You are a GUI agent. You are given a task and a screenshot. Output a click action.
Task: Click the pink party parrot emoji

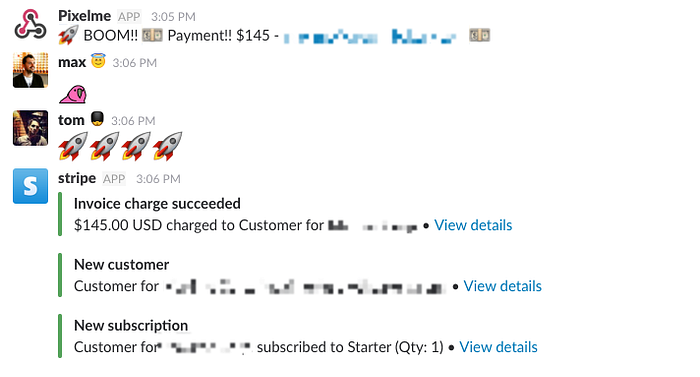(73, 94)
